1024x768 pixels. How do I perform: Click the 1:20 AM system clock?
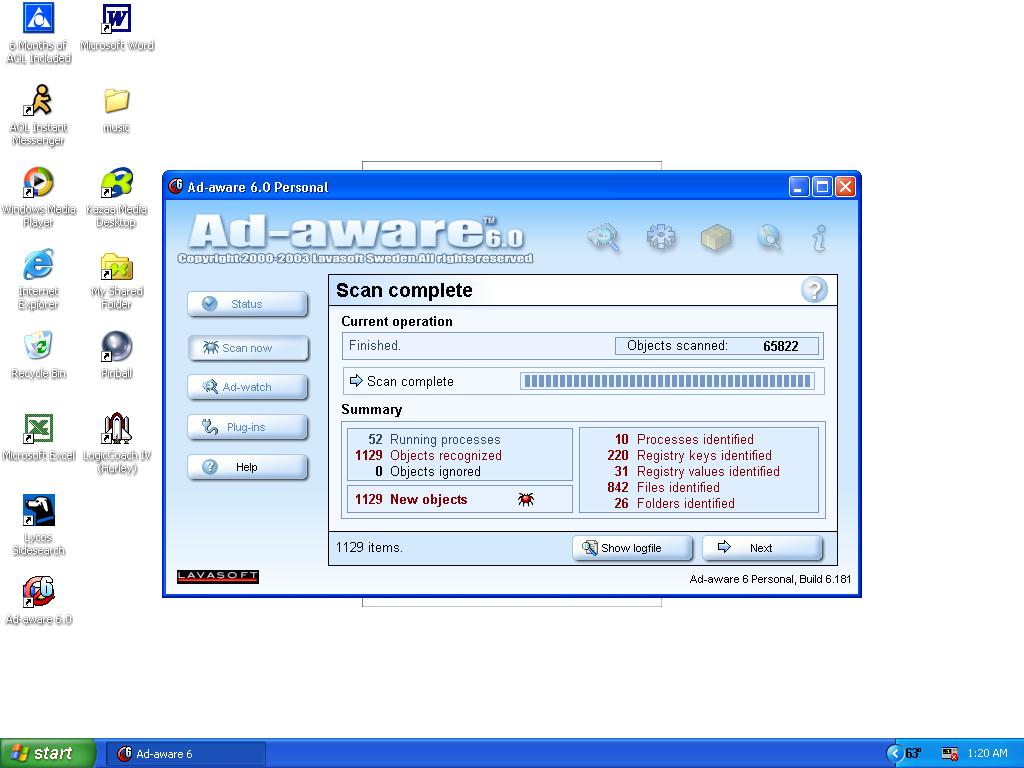[987, 754]
